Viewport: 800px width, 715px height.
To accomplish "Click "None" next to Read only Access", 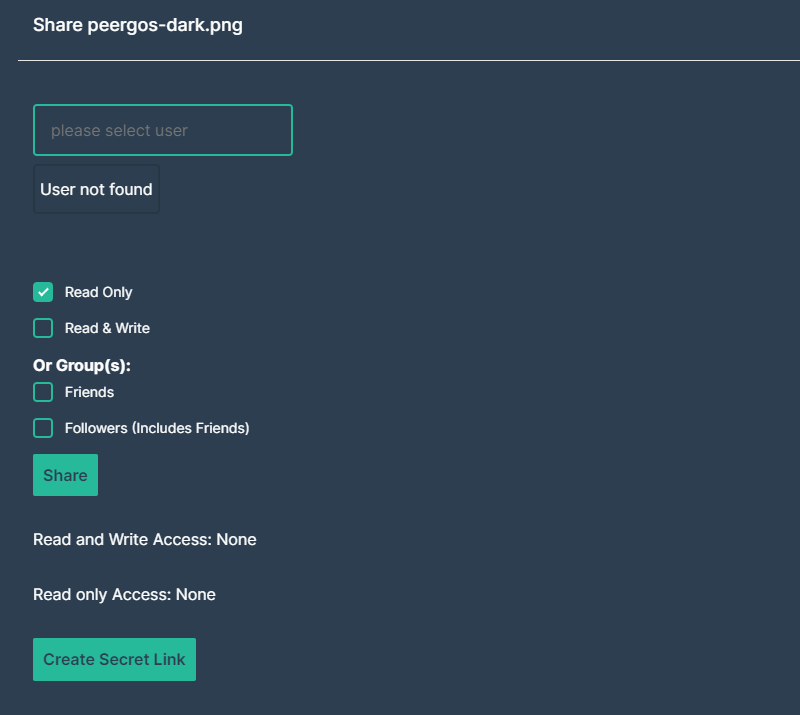I will pyautogui.click(x=196, y=595).
